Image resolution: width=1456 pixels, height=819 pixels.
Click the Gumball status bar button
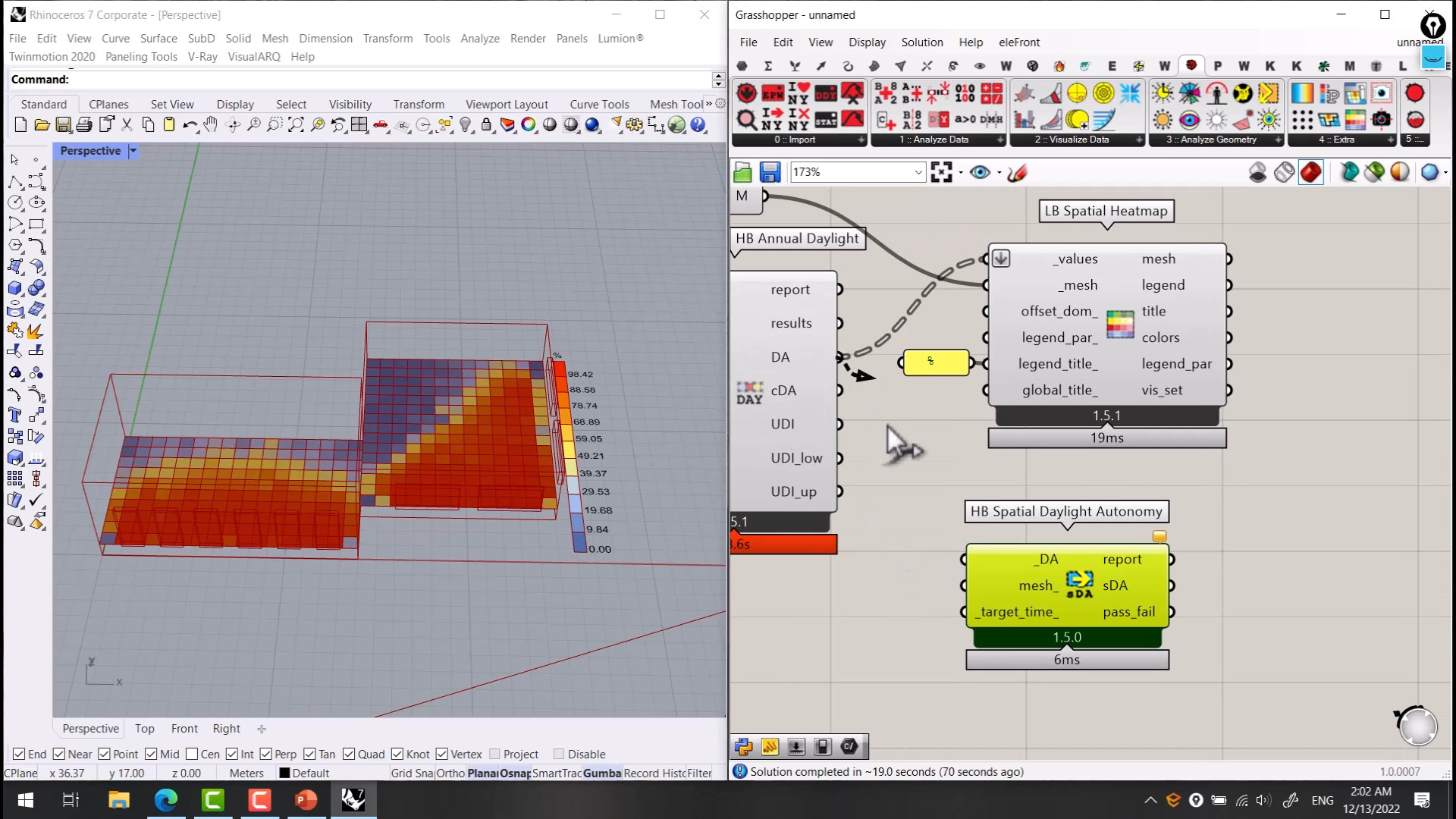[602, 773]
